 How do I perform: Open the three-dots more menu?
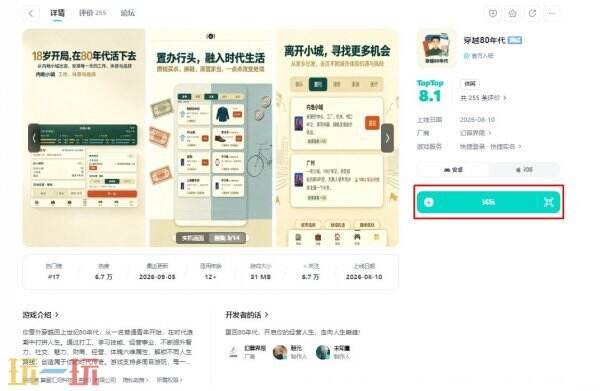tap(552, 13)
